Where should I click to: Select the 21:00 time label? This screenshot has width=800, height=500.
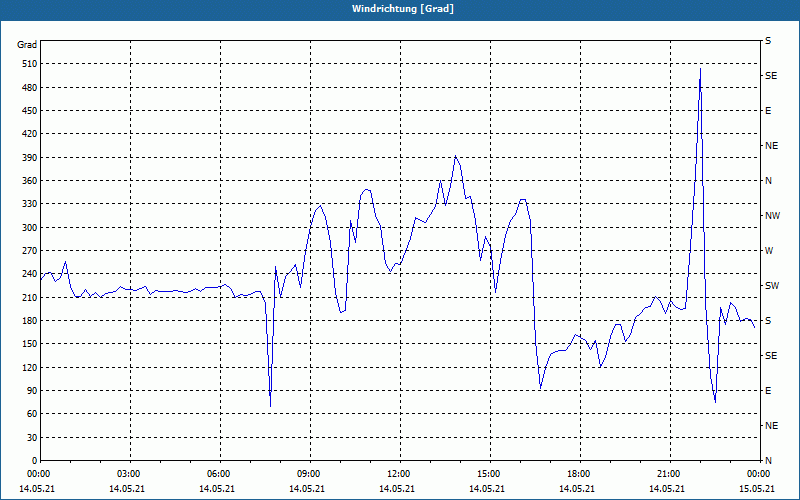pyautogui.click(x=668, y=473)
